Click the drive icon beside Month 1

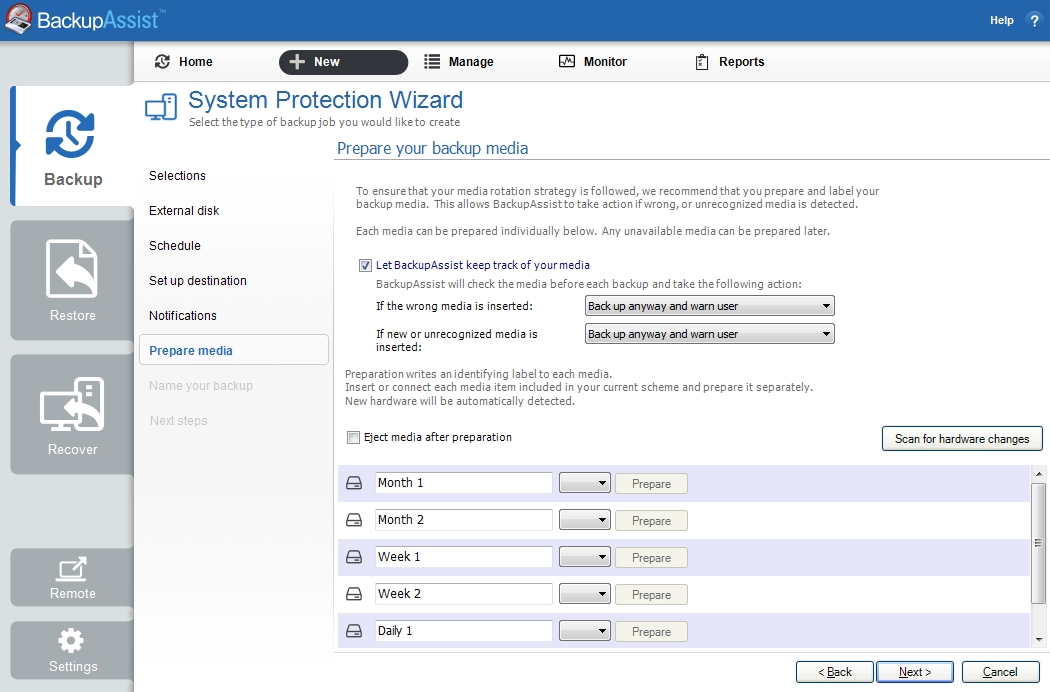pos(354,483)
